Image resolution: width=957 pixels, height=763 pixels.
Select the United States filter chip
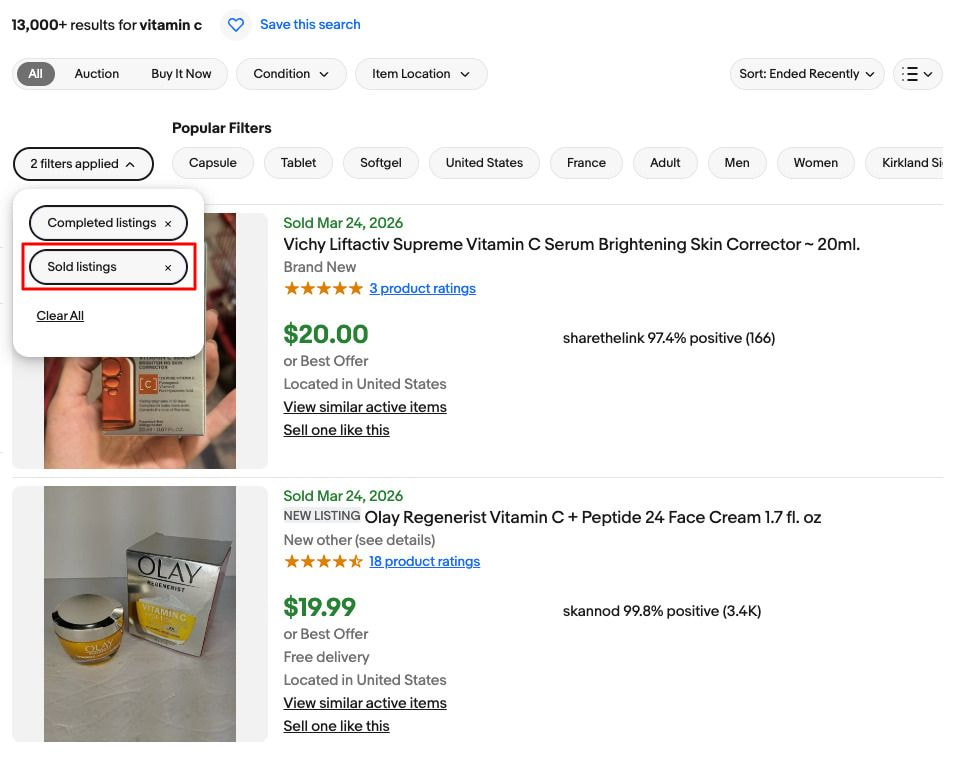[484, 163]
